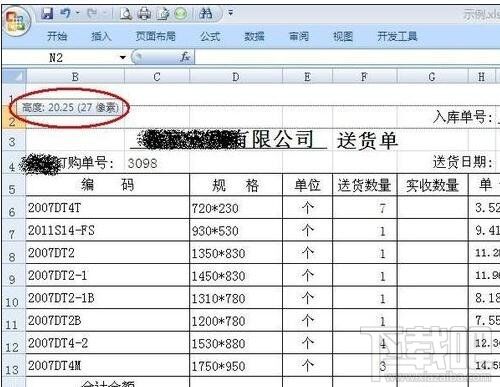Click cell 2011S14-FS

tap(108, 230)
